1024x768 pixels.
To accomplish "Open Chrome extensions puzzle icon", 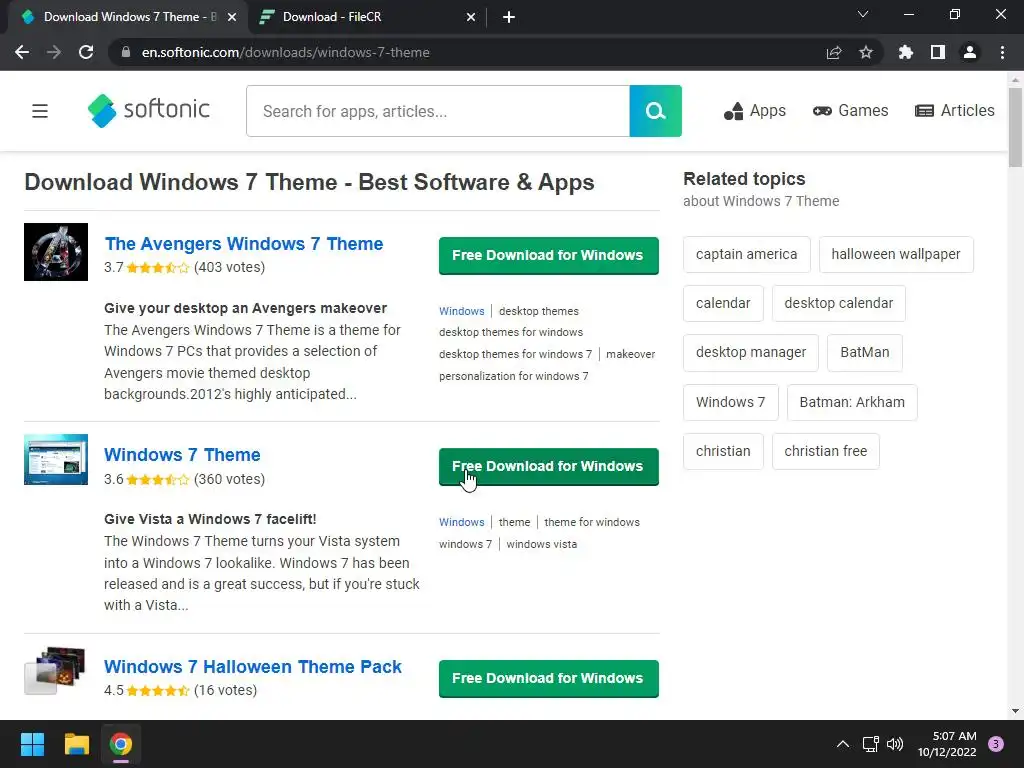I will coord(905,52).
